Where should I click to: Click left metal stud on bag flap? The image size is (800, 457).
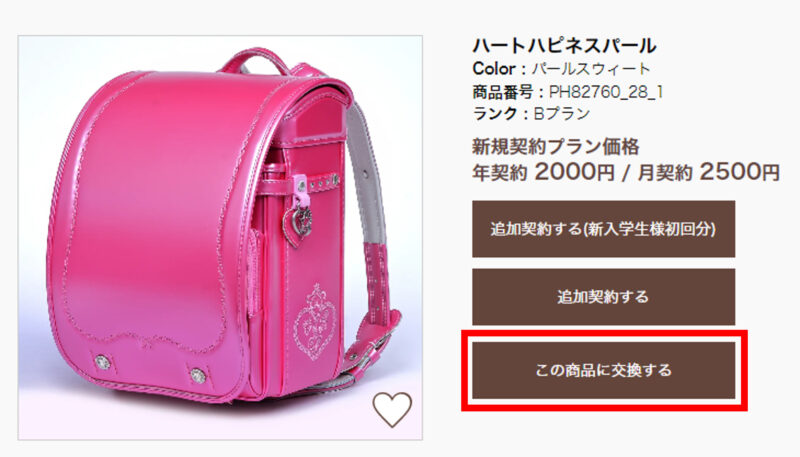coord(103,362)
